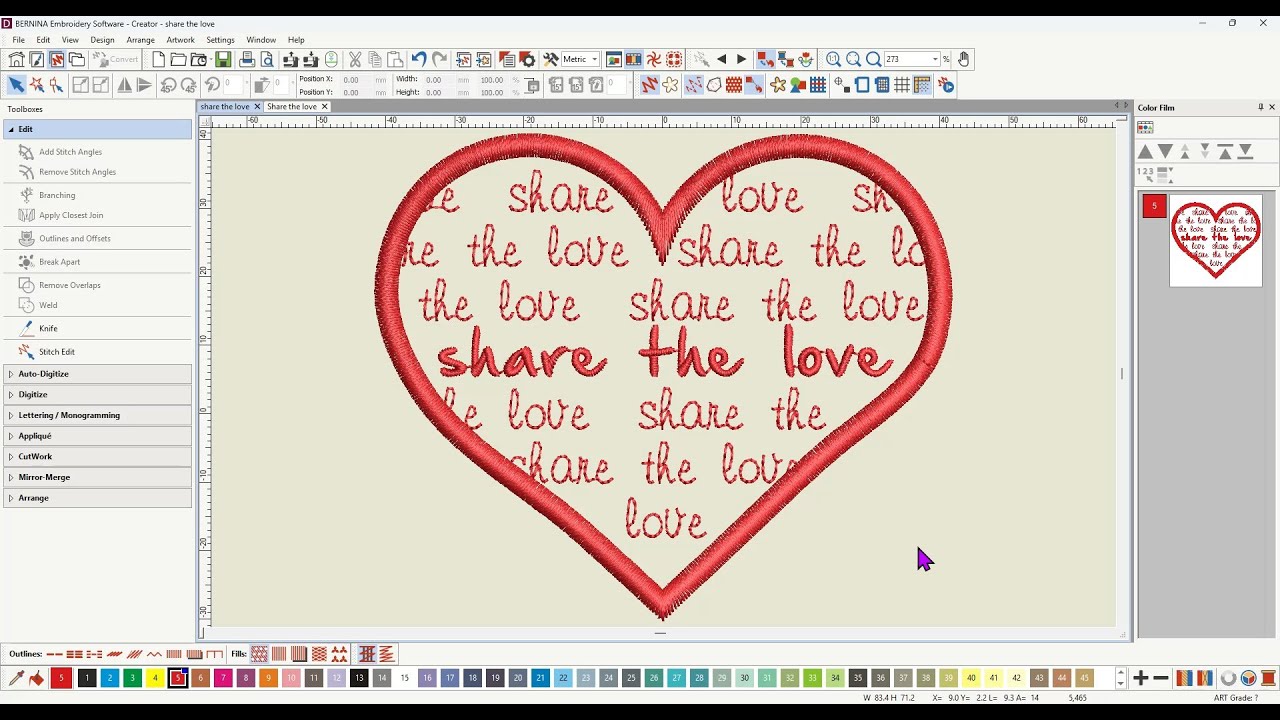Print the design
Screen dimensions: 1280x720
(x=247, y=59)
